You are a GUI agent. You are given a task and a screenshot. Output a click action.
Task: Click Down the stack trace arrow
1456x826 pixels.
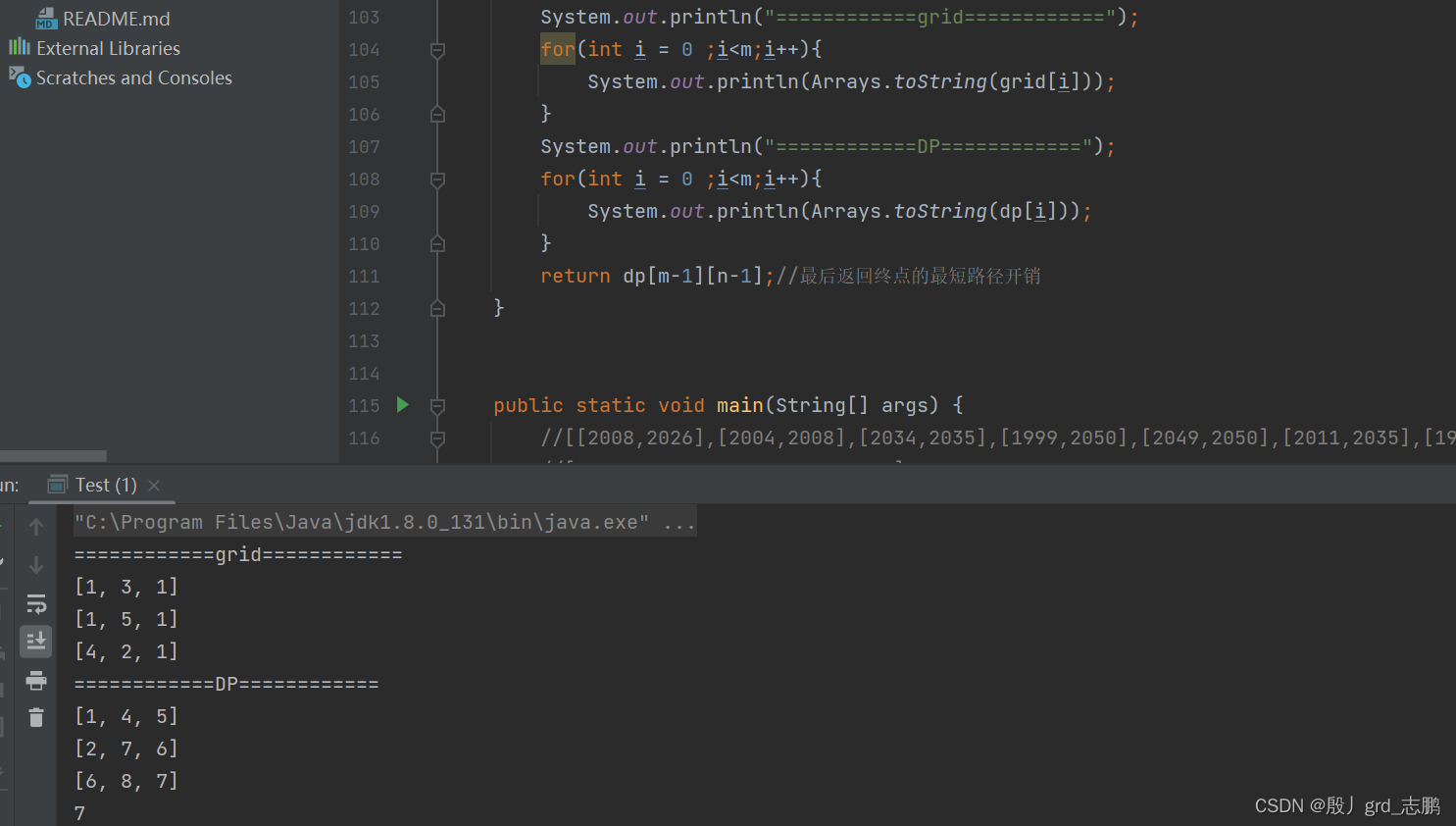click(x=36, y=565)
